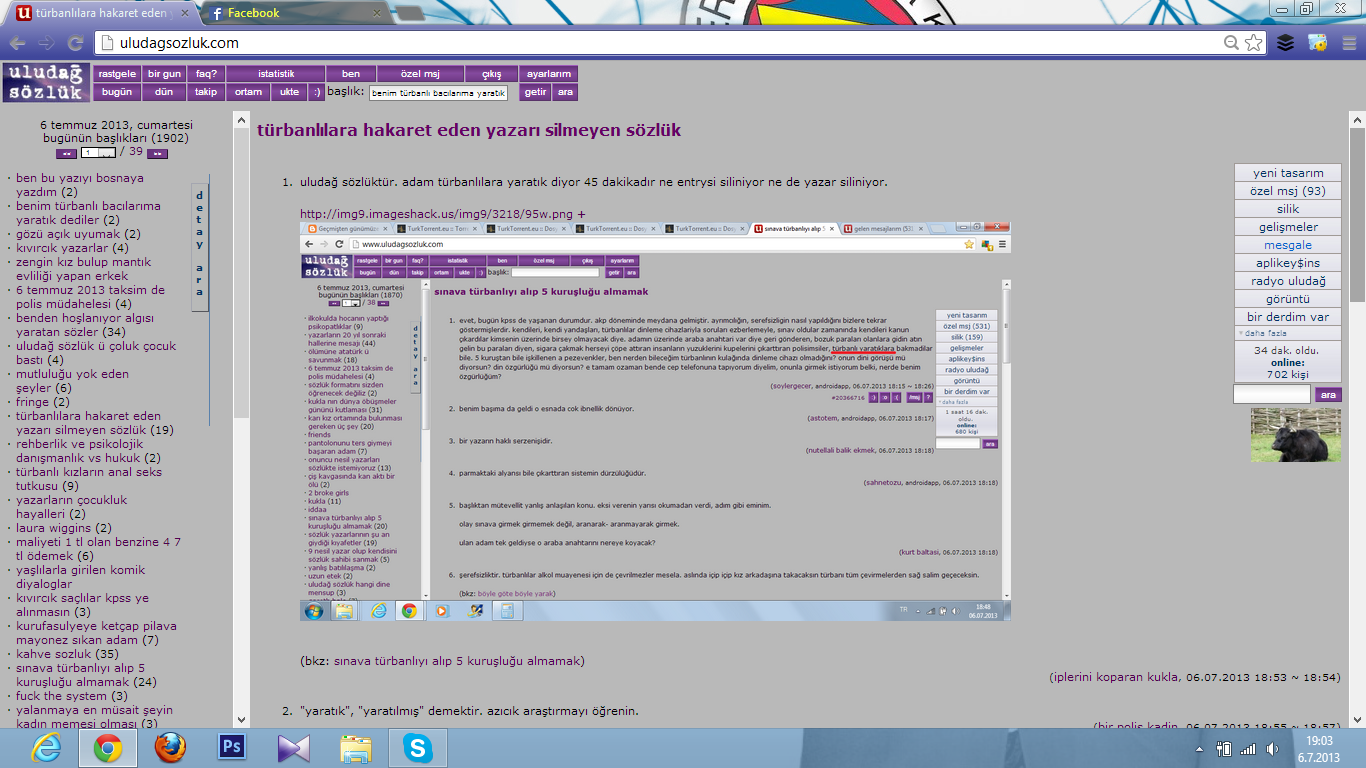The image size is (1366, 768).
Task: Click the browser back arrow
Action: coord(17,43)
